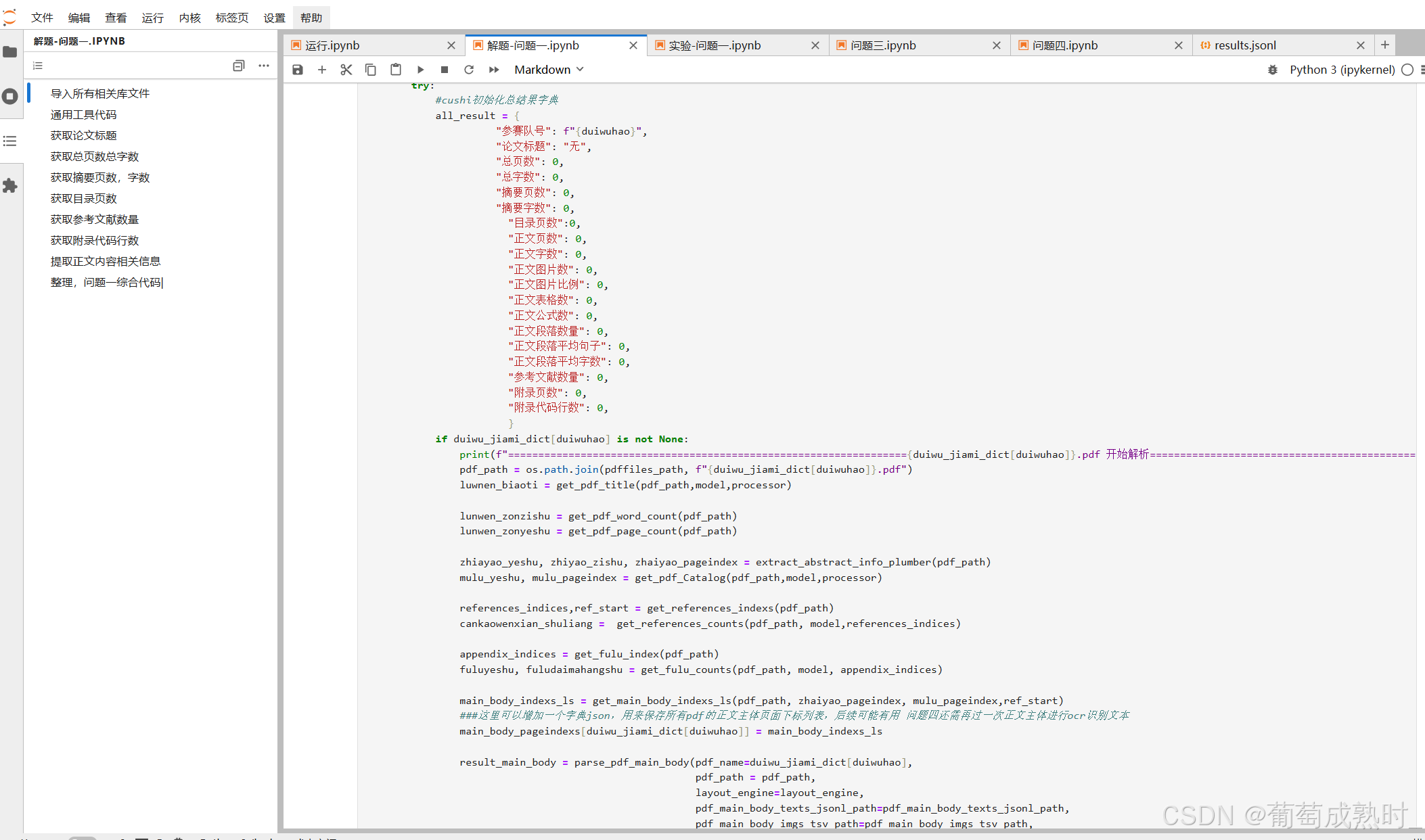Open the 内核 menu
Image resolution: width=1425 pixels, height=840 pixels.
click(189, 18)
